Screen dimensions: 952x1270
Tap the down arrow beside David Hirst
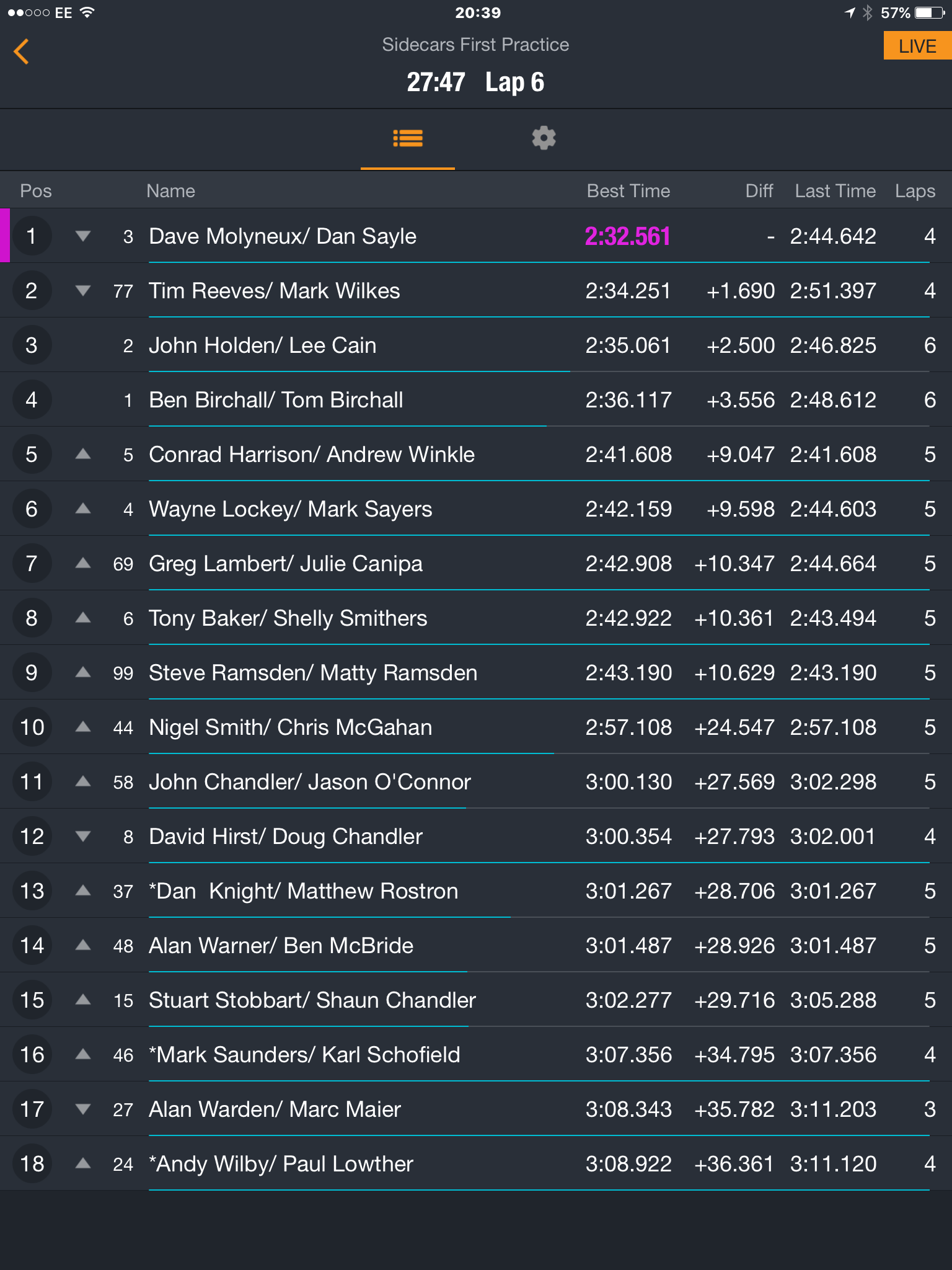click(x=83, y=836)
